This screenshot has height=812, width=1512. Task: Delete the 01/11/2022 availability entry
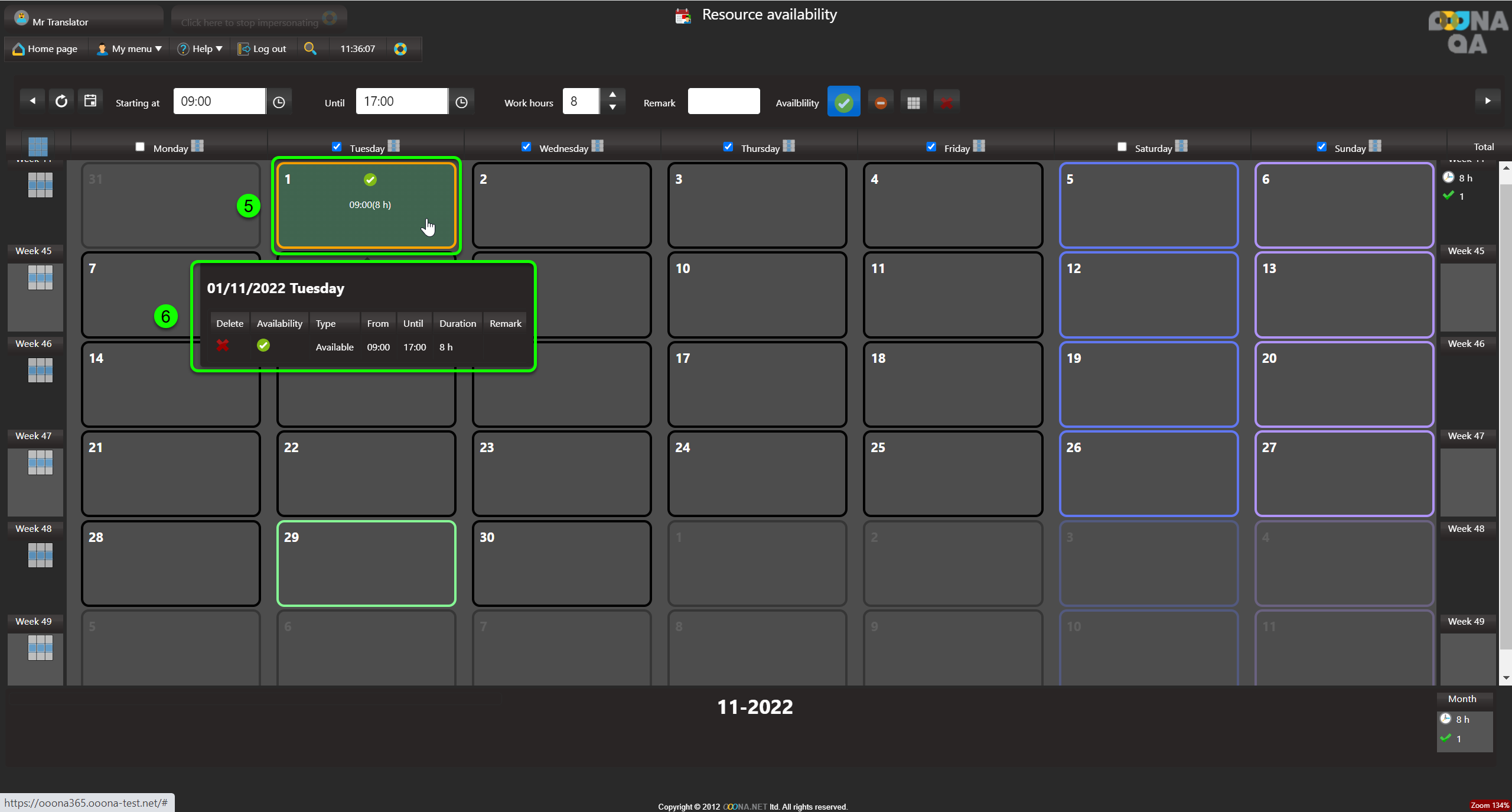click(x=223, y=345)
